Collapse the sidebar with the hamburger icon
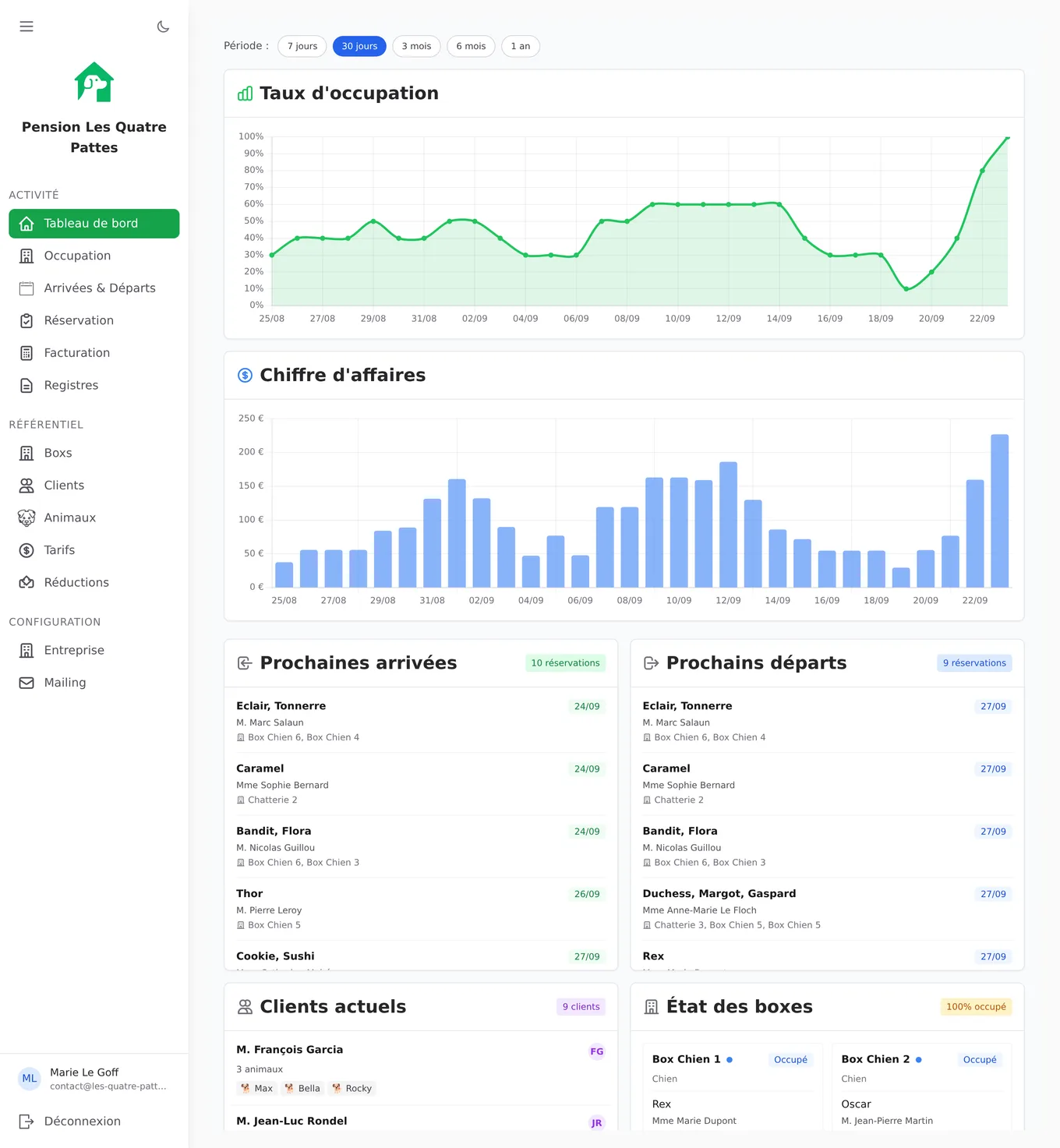The height and width of the screenshot is (1148, 1060). pyautogui.click(x=26, y=26)
